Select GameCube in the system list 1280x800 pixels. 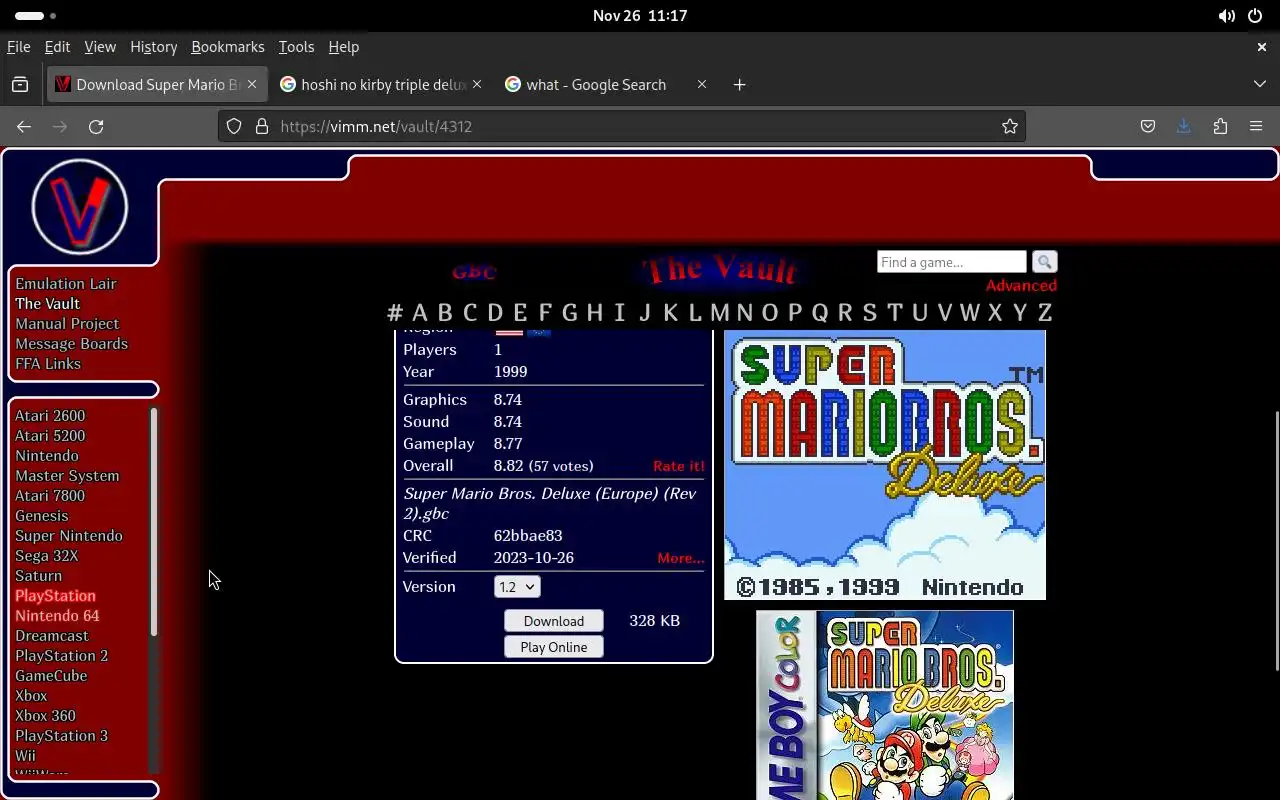coord(51,676)
